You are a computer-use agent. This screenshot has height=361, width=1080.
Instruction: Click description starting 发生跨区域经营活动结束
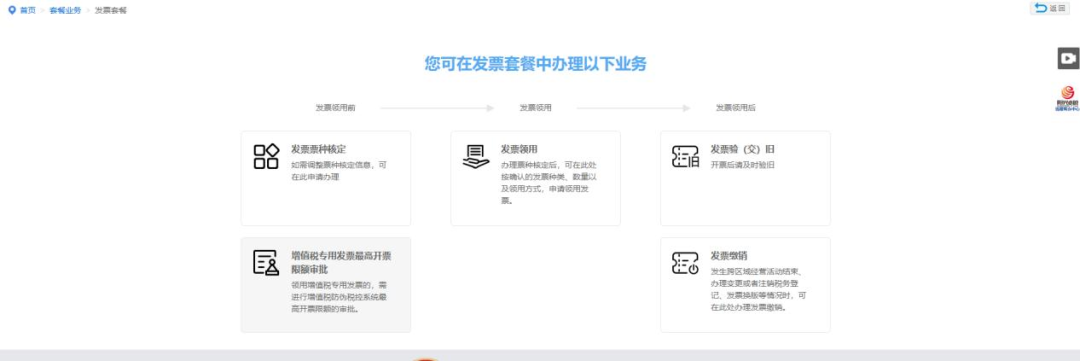(758, 289)
